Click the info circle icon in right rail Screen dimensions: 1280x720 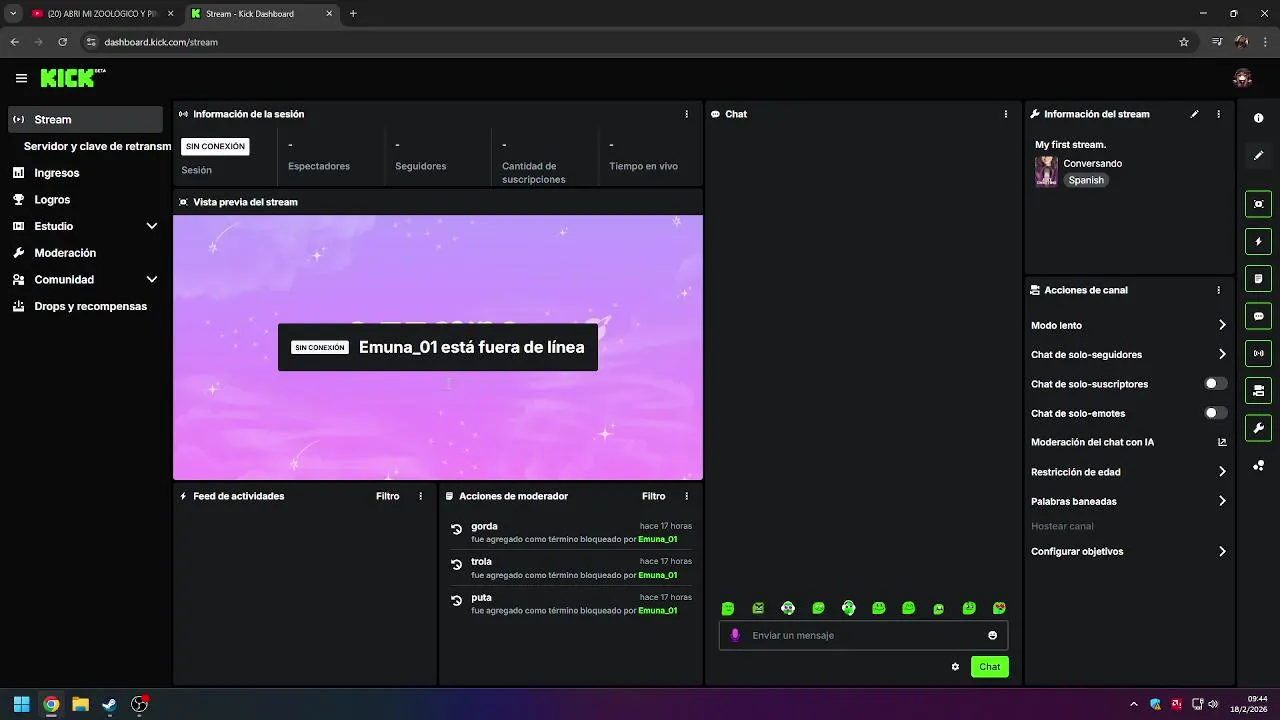[1259, 118]
